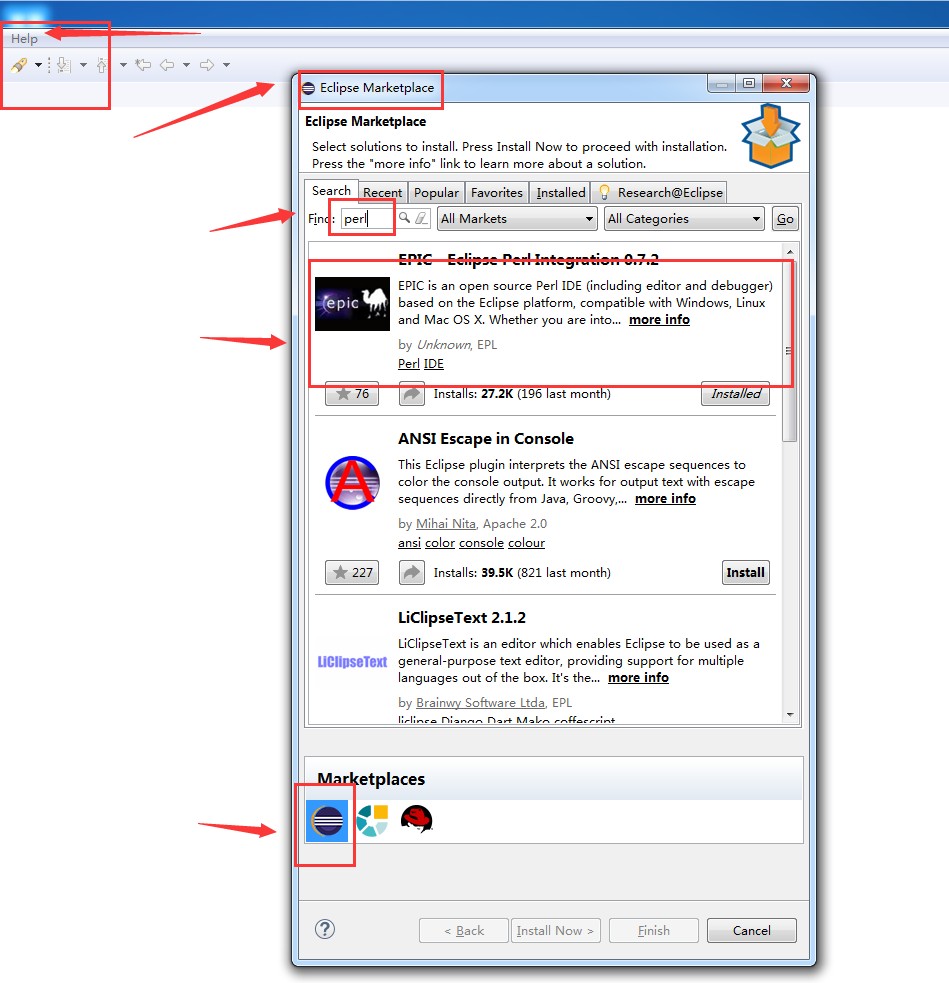Image resolution: width=949 pixels, height=983 pixels.
Task: Click the results list scrollbar thumb
Action: pyautogui.click(x=790, y=350)
